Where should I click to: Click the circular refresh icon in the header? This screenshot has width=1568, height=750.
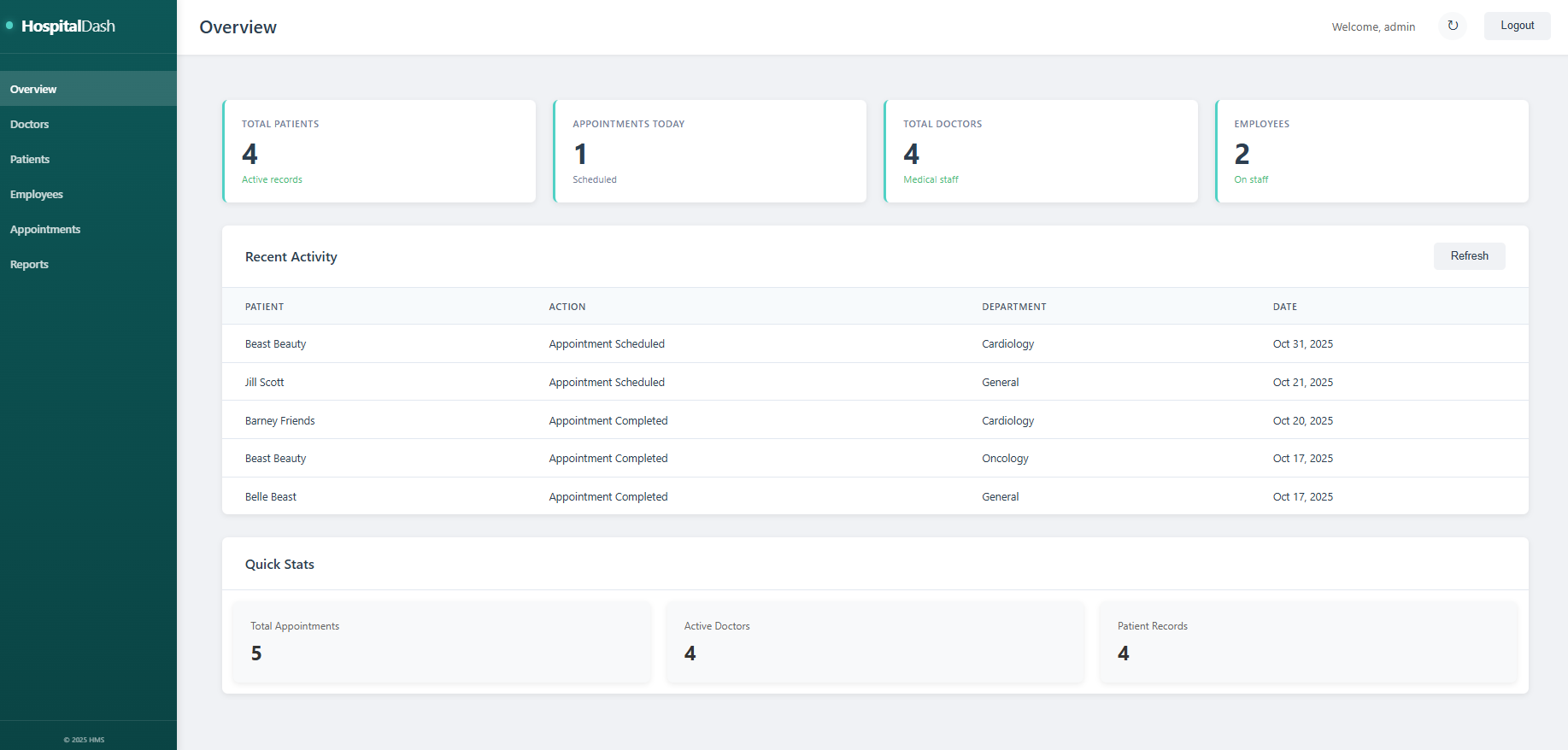(x=1453, y=26)
